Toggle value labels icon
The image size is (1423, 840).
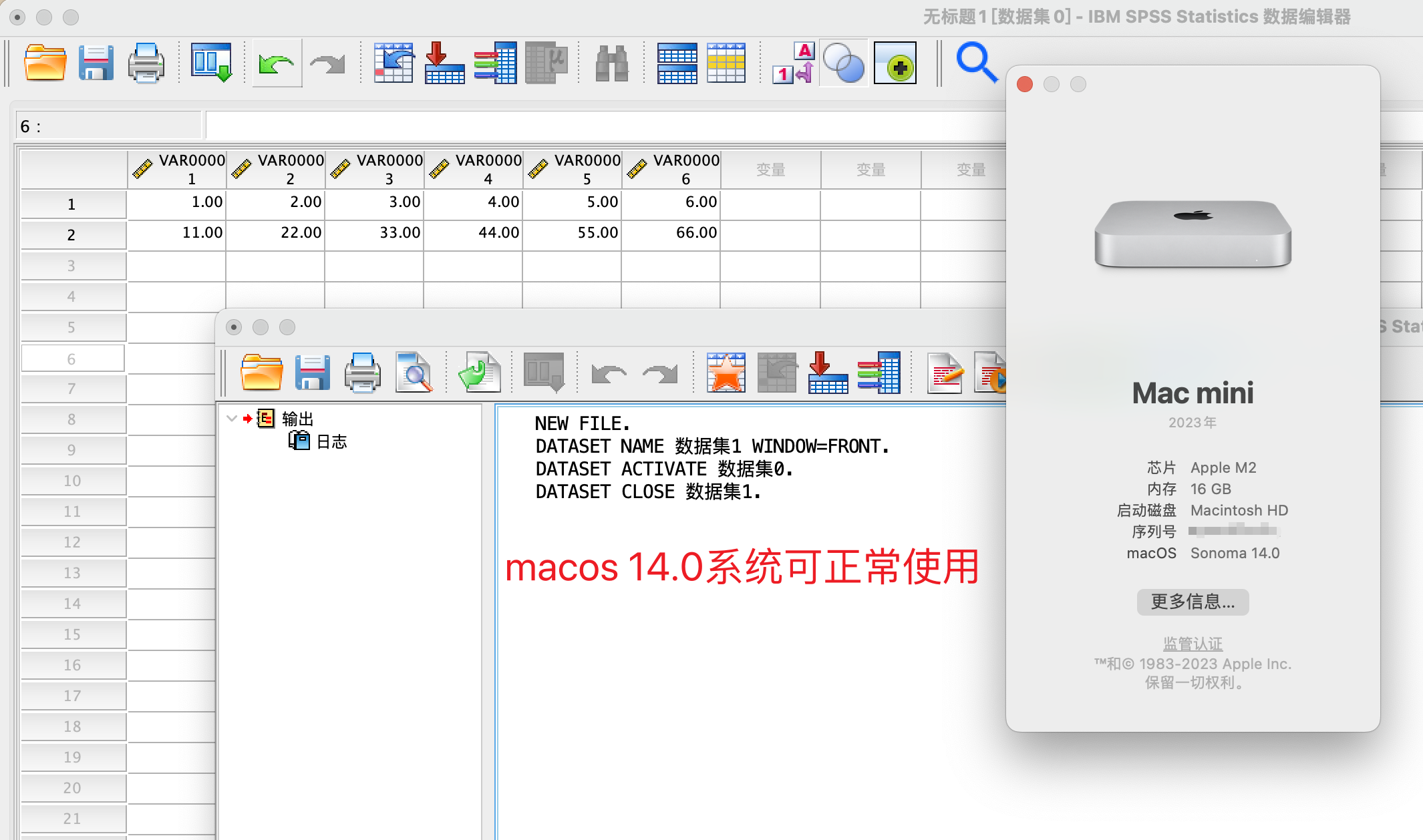click(x=792, y=63)
